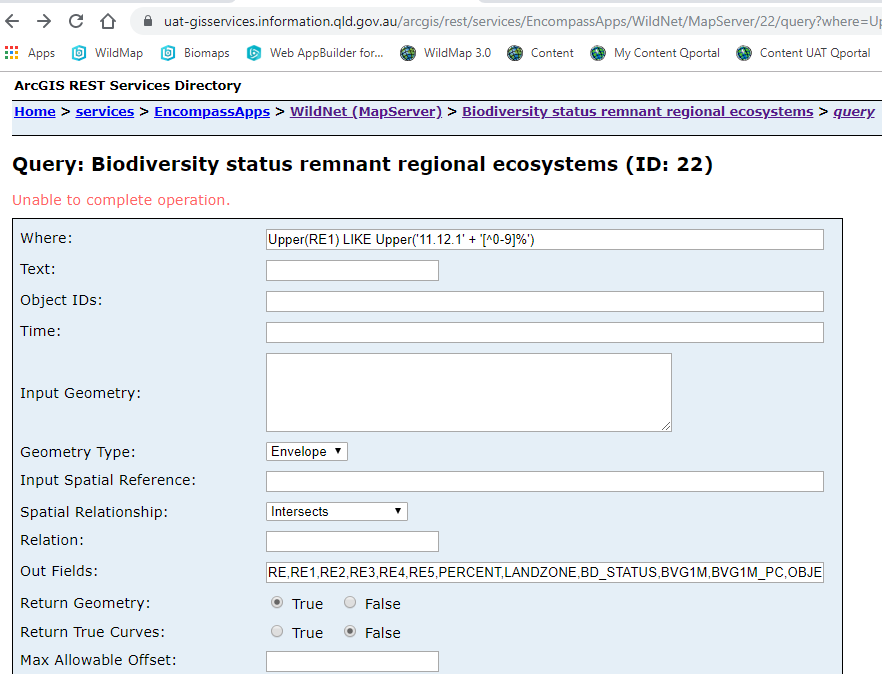
Task: Click the browser Forward arrow
Action: click(x=43, y=21)
